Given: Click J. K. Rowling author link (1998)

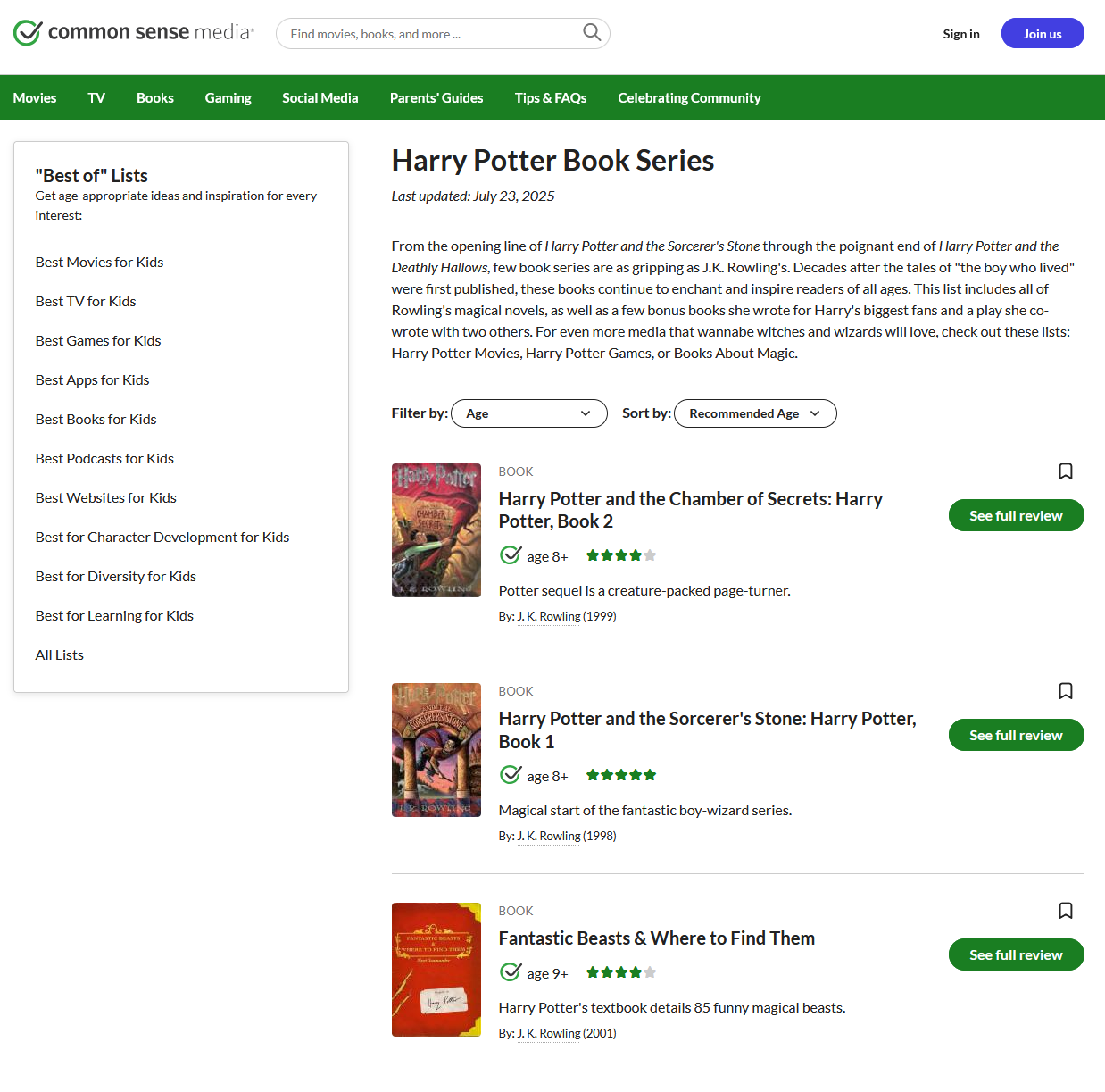Looking at the screenshot, I should [x=548, y=836].
